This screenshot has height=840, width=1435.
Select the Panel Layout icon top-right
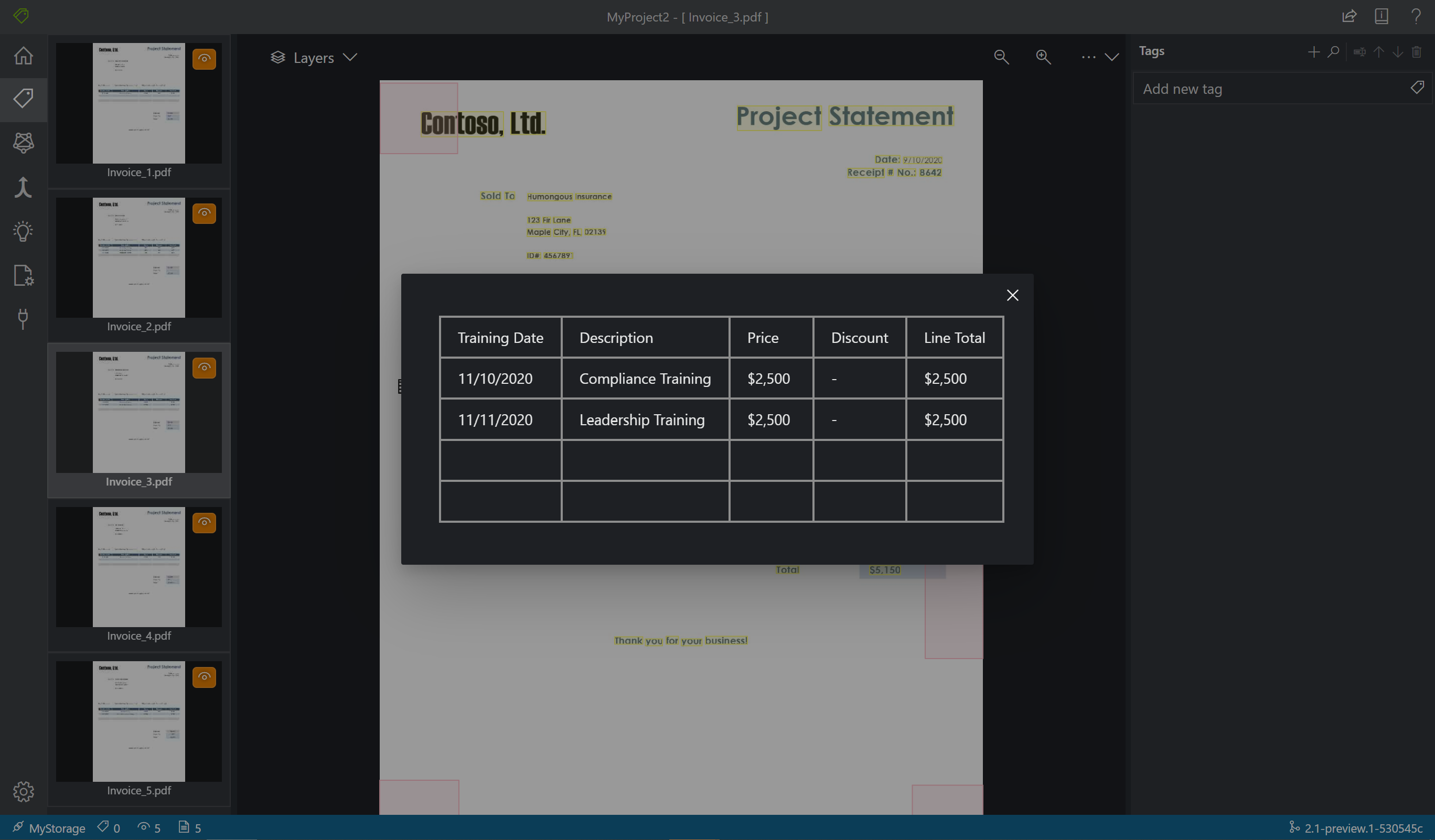(1382, 16)
